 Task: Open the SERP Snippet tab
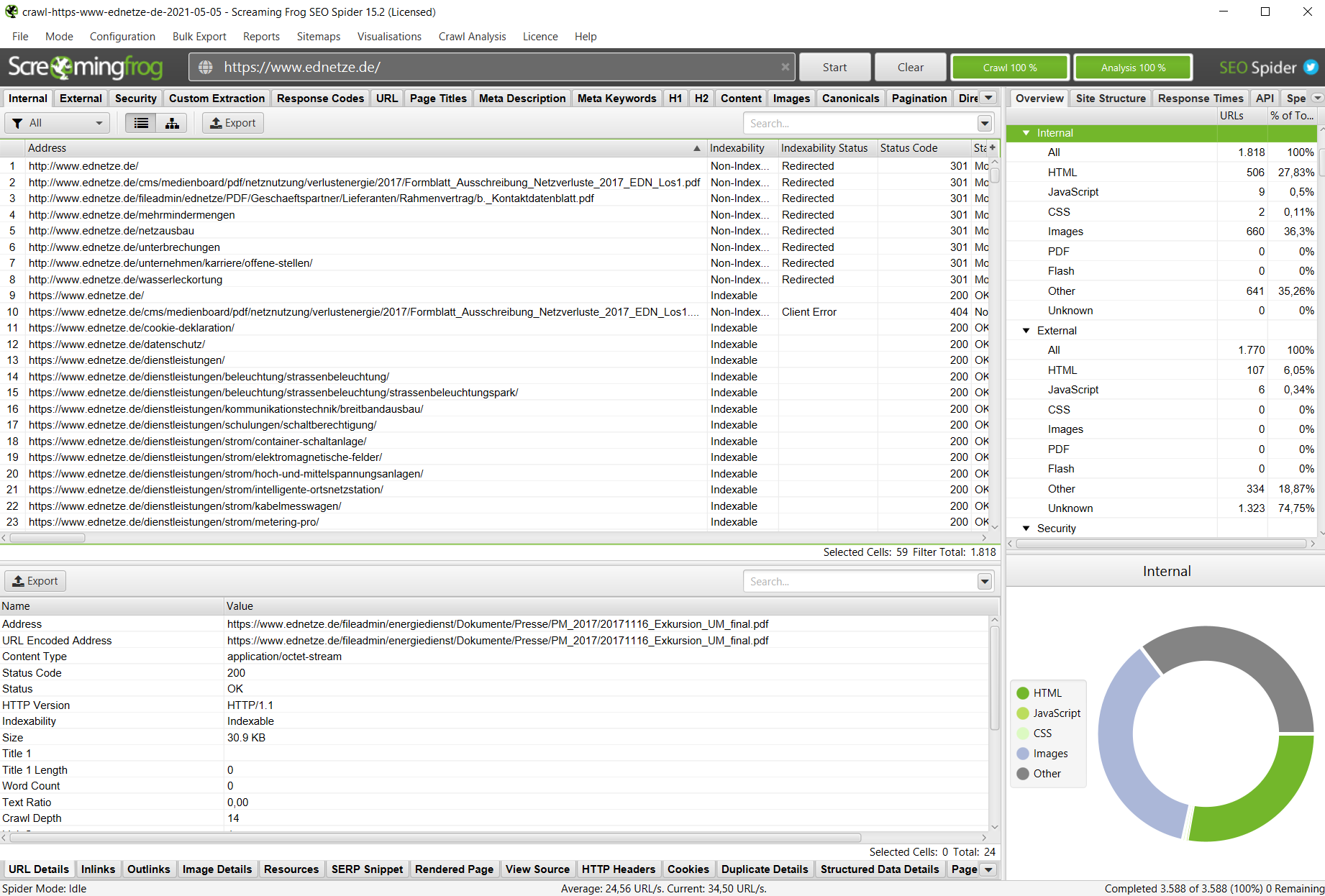[x=367, y=869]
